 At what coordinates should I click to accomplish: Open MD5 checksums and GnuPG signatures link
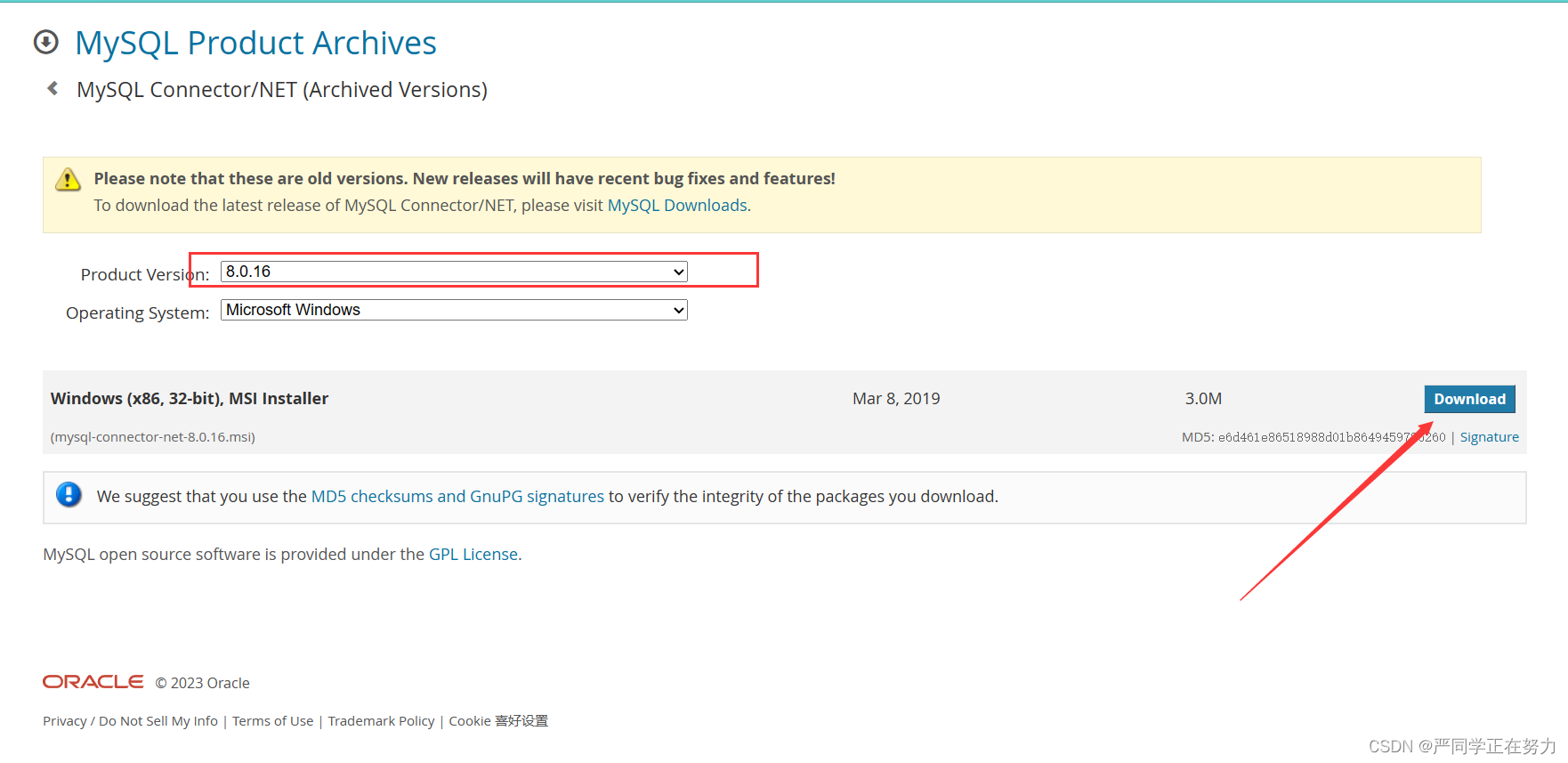(457, 497)
